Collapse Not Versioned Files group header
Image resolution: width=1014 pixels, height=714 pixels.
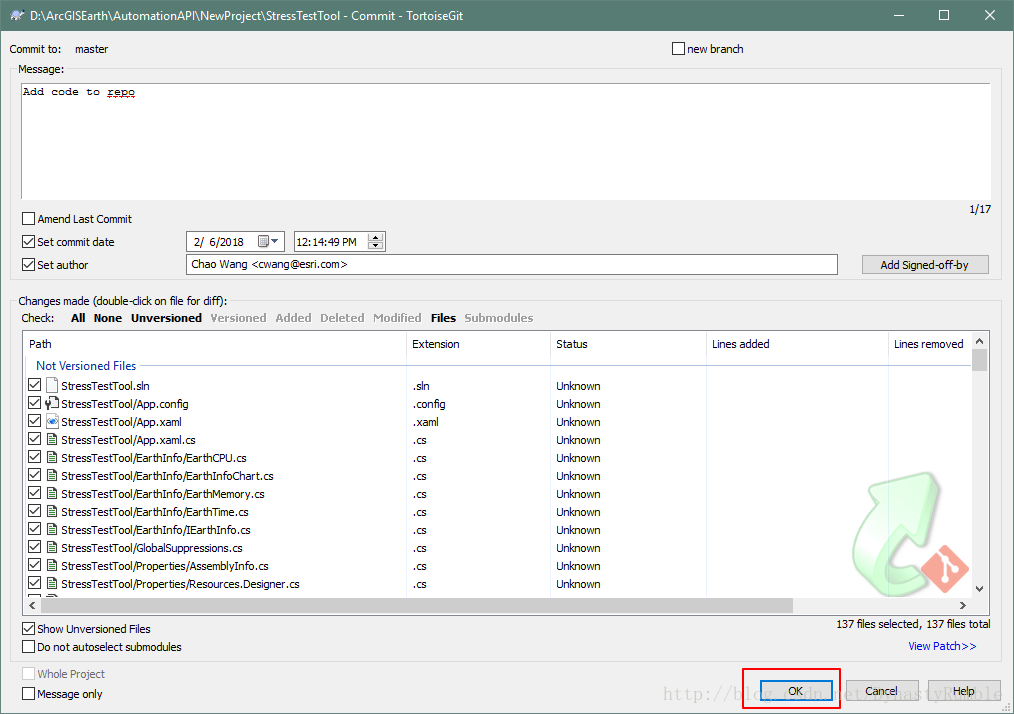[86, 365]
